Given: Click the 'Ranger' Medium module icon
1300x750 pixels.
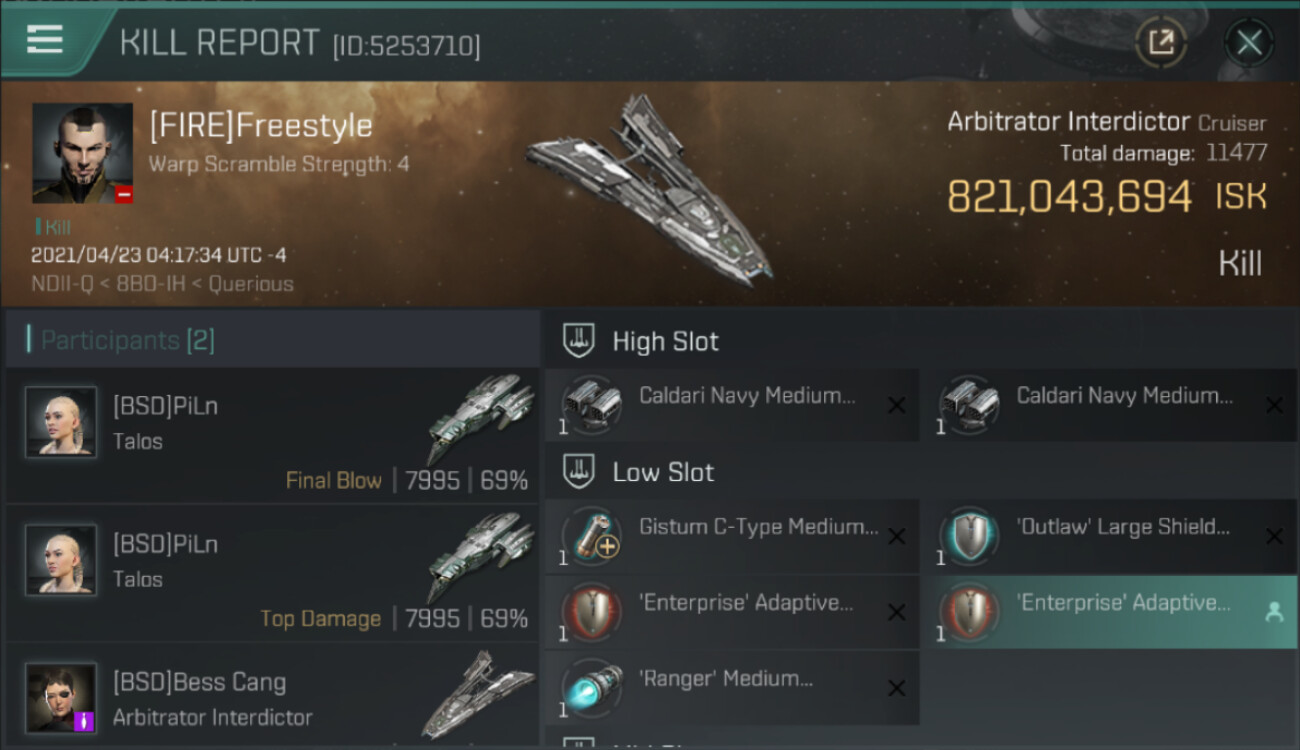Looking at the screenshot, I should 591,688.
